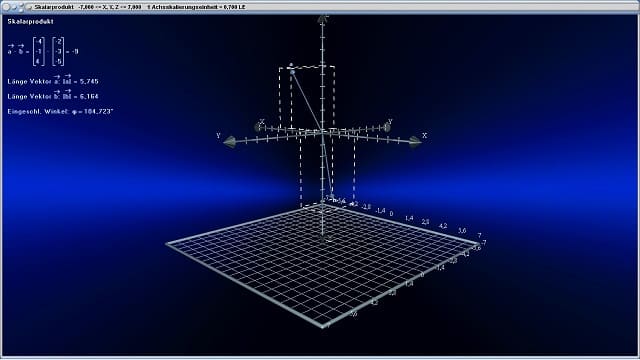640x360 pixels.
Task: Click the endpoint of vector a
Action: (292, 72)
